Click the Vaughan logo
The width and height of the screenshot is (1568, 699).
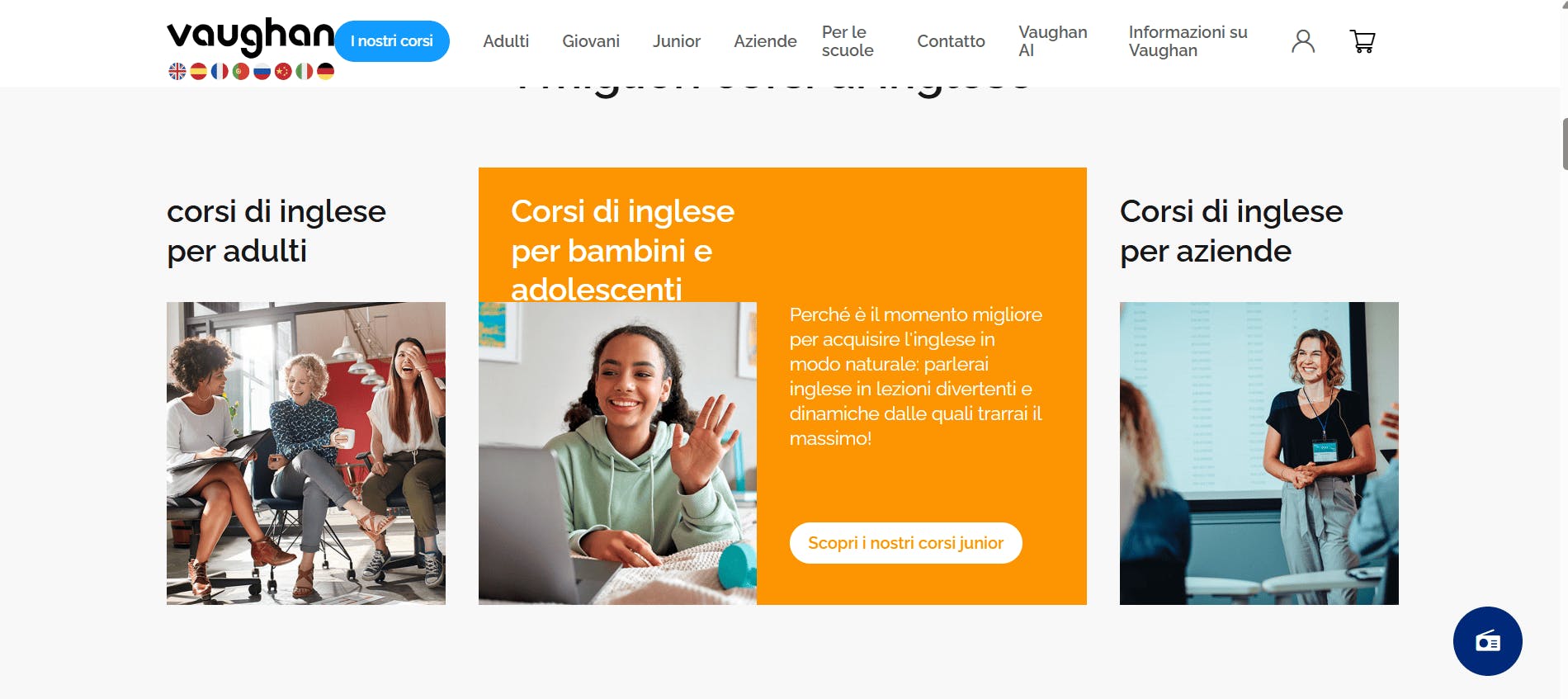(251, 36)
